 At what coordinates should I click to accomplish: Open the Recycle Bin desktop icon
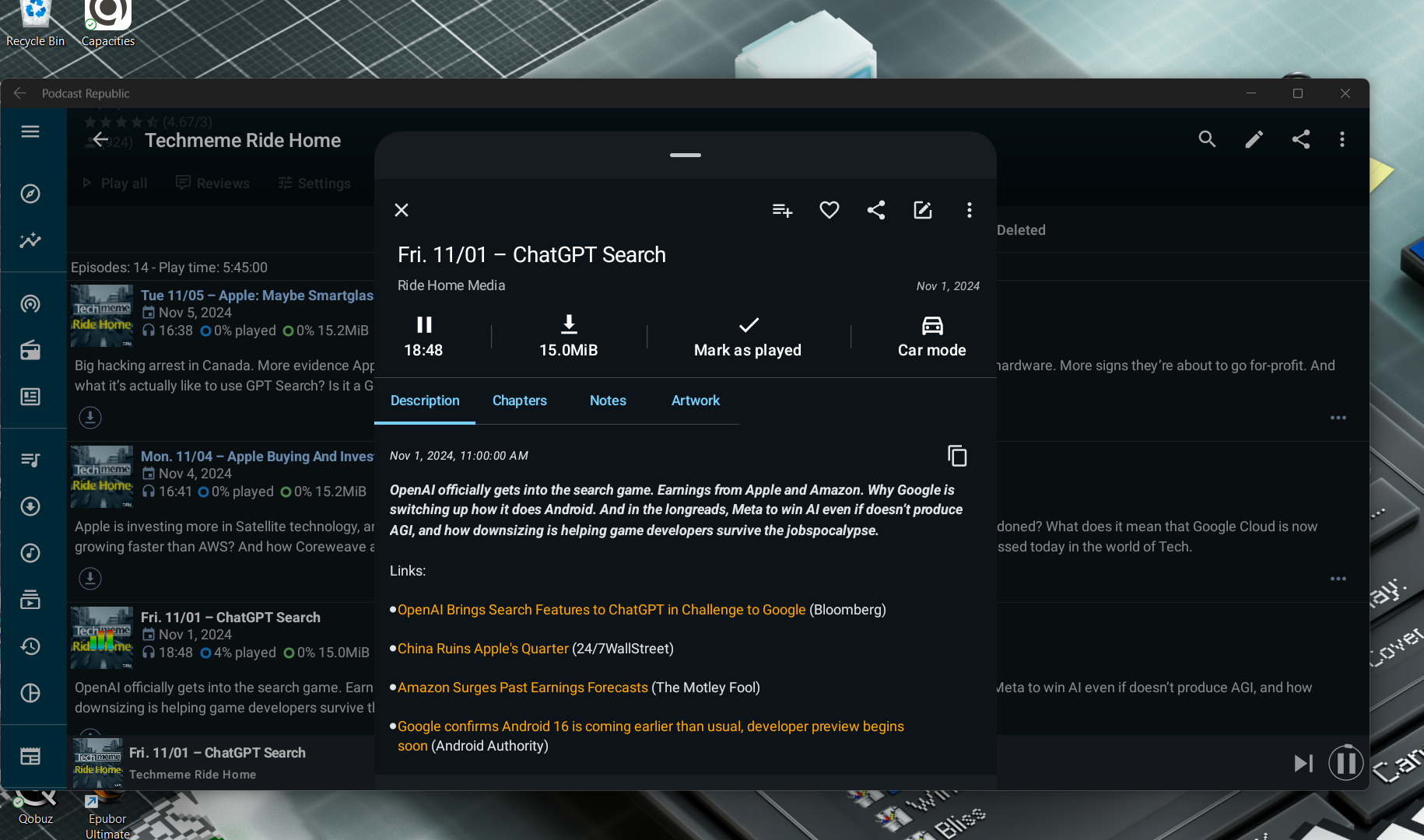coord(35,25)
